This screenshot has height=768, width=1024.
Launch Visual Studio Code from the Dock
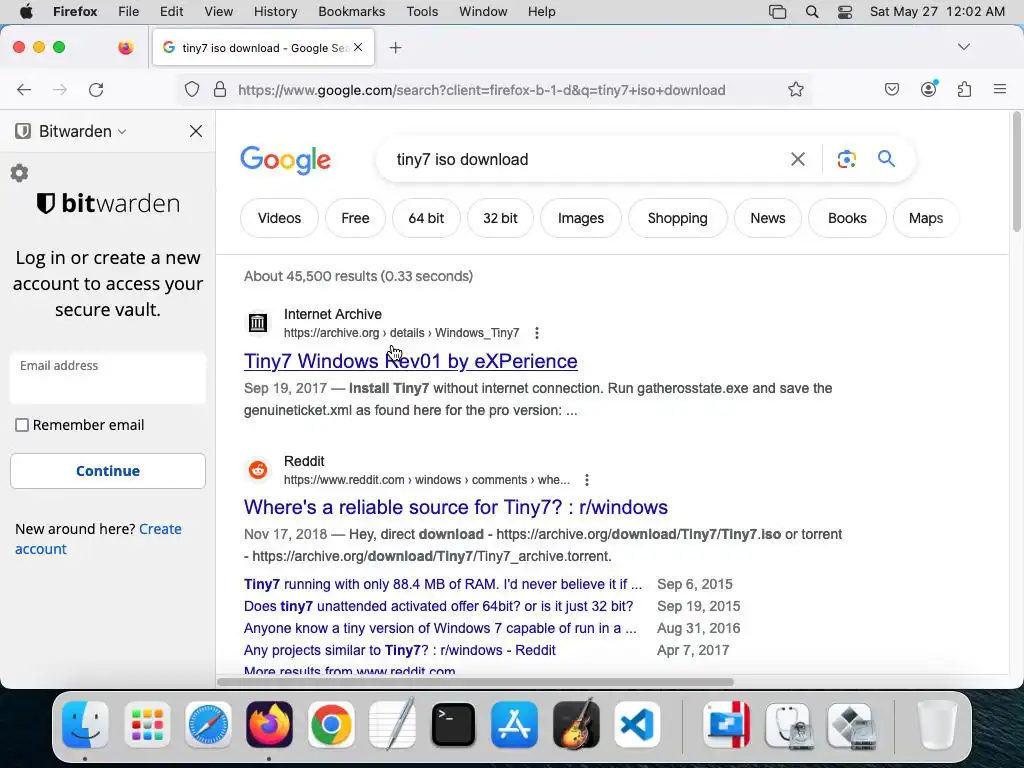637,725
